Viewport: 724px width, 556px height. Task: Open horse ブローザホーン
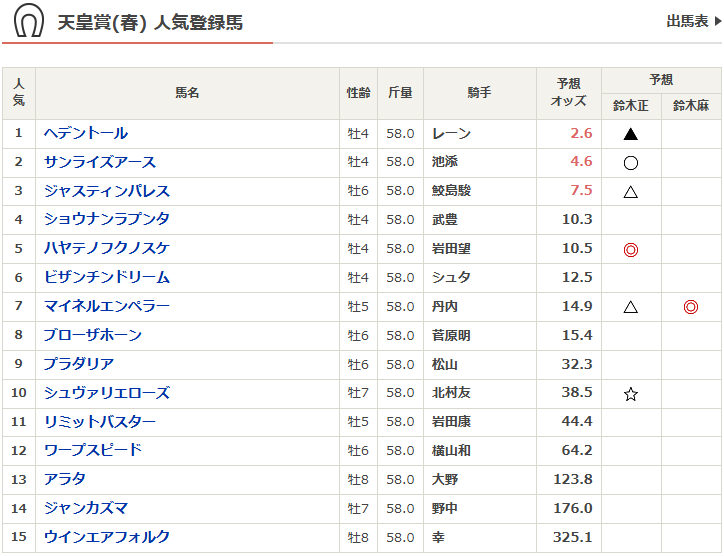point(93,335)
